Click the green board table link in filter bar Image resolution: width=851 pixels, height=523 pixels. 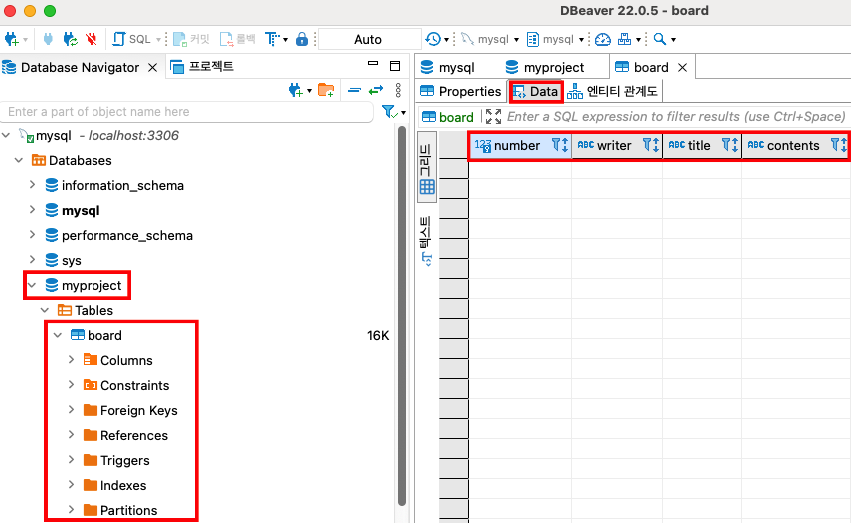(448, 117)
